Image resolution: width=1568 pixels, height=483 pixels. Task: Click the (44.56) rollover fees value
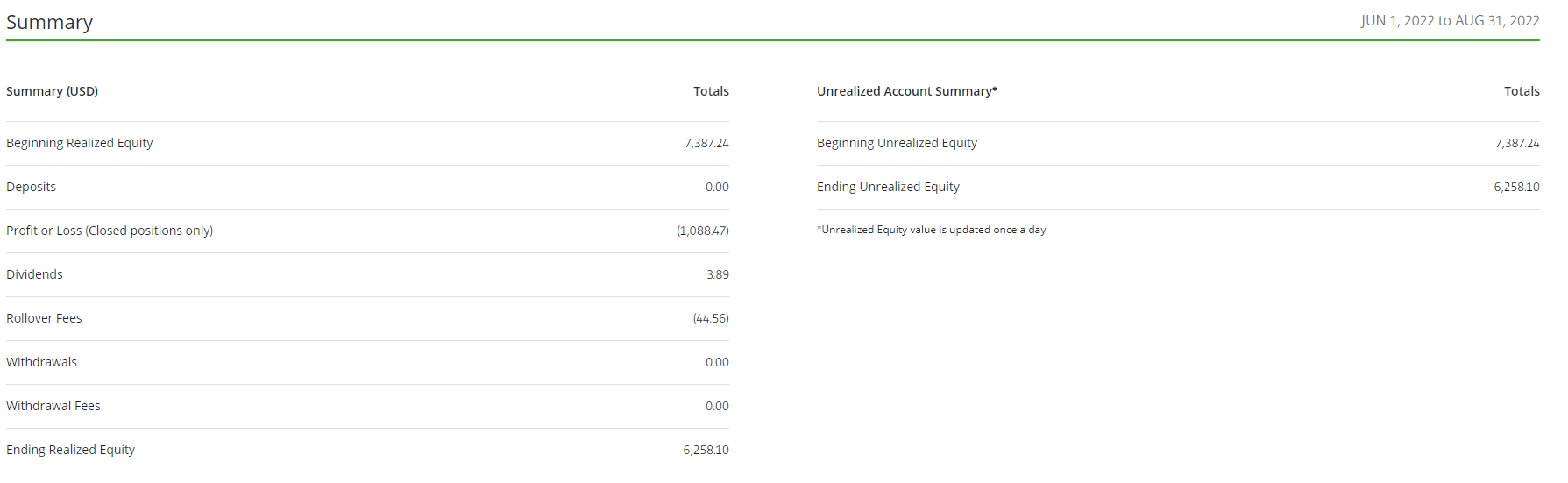(710, 318)
